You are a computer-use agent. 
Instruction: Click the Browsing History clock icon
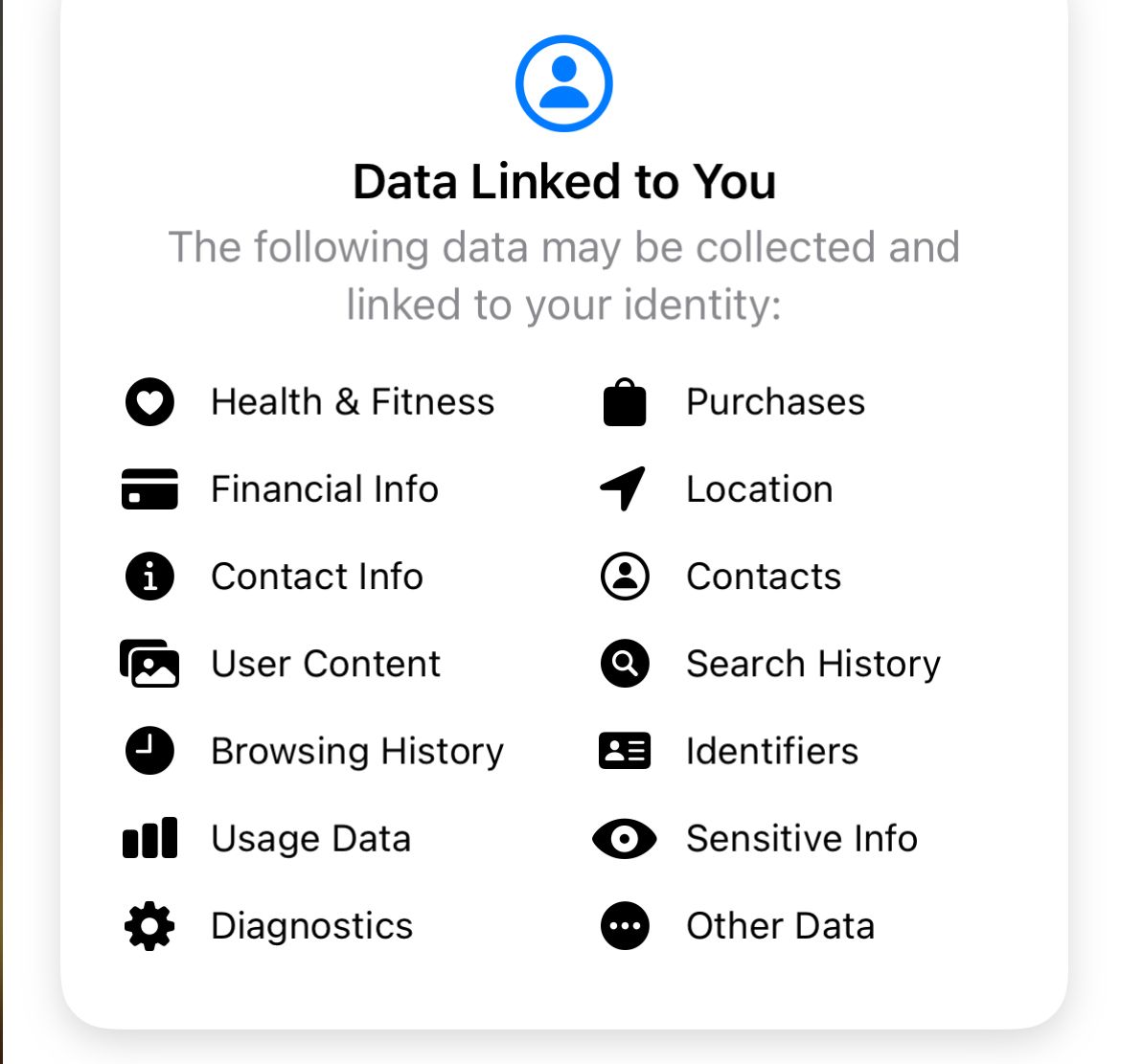tap(149, 751)
